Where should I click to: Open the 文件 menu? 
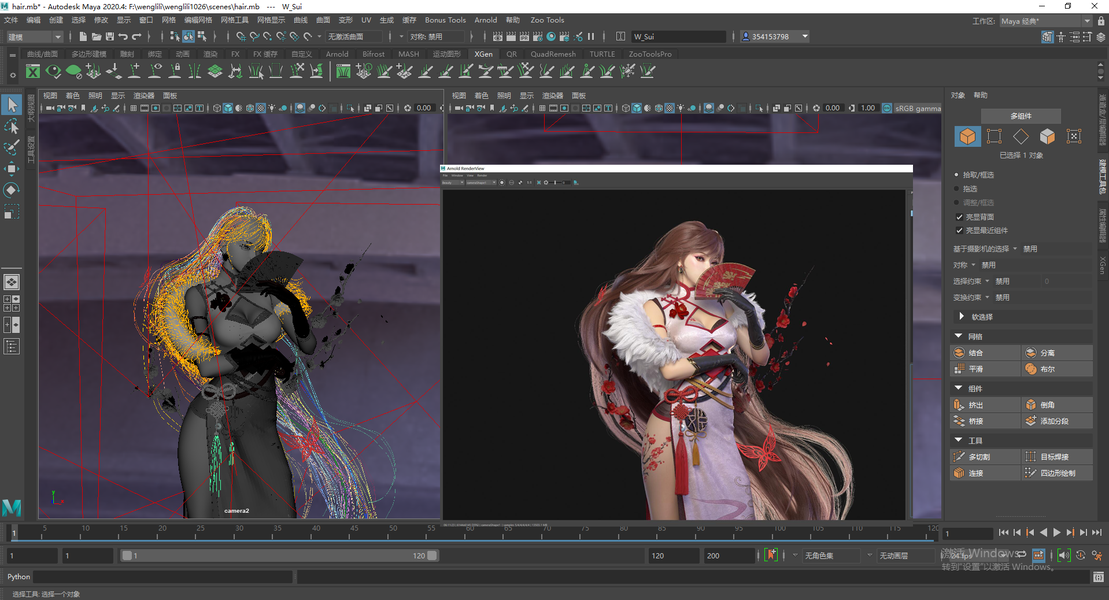tap(11, 20)
